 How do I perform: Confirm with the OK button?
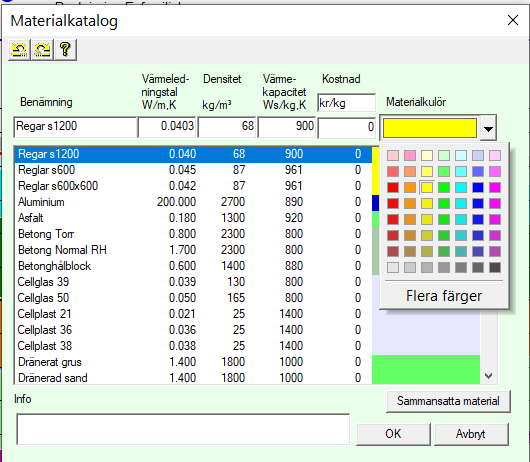pos(393,434)
